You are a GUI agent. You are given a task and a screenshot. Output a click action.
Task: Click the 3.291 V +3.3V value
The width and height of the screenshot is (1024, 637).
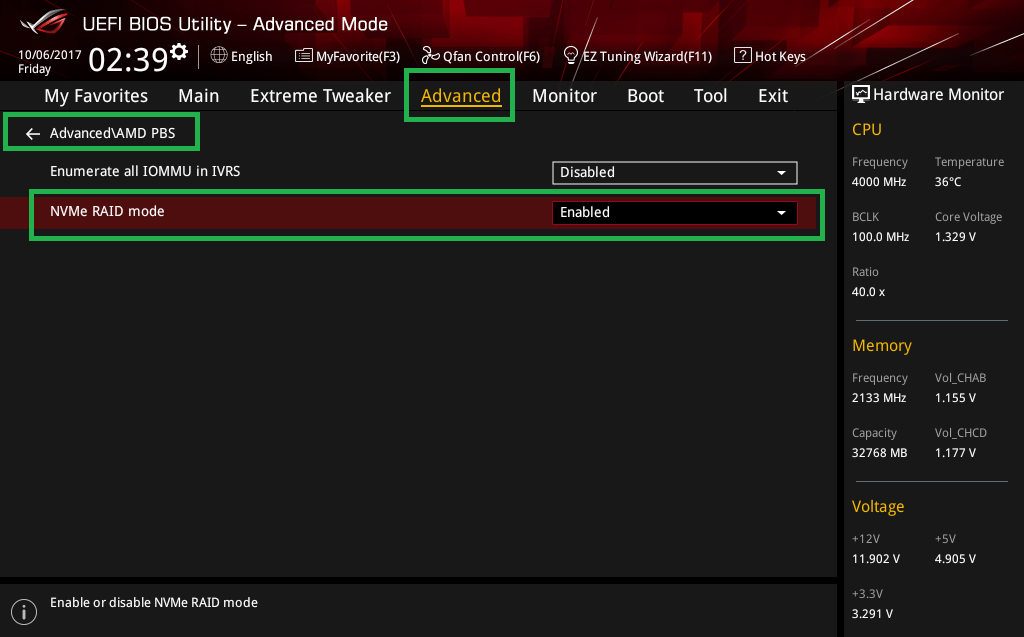click(872, 614)
